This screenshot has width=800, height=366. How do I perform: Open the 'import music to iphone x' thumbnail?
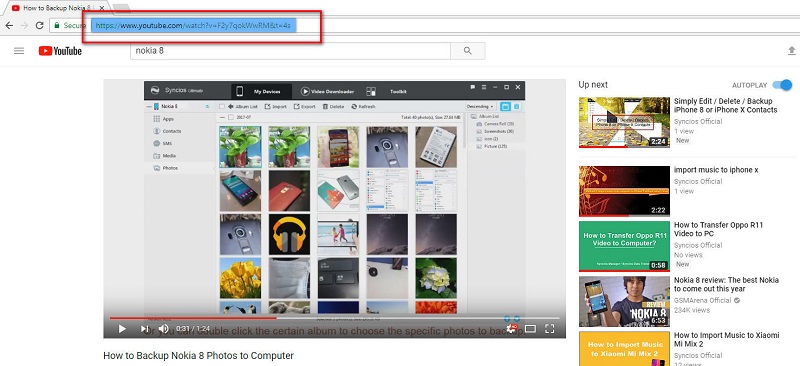pyautogui.click(x=624, y=191)
